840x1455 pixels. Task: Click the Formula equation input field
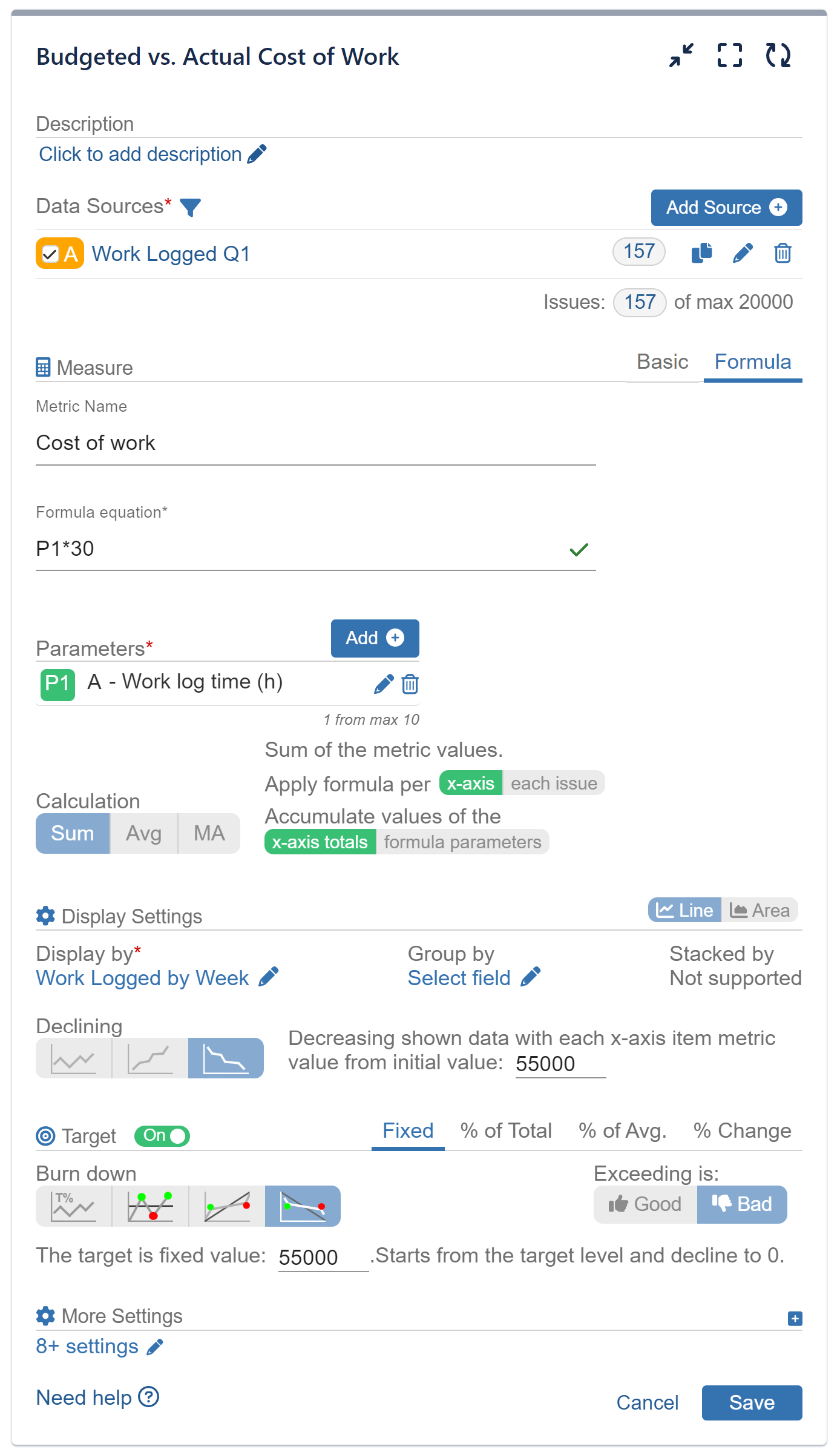(x=300, y=549)
